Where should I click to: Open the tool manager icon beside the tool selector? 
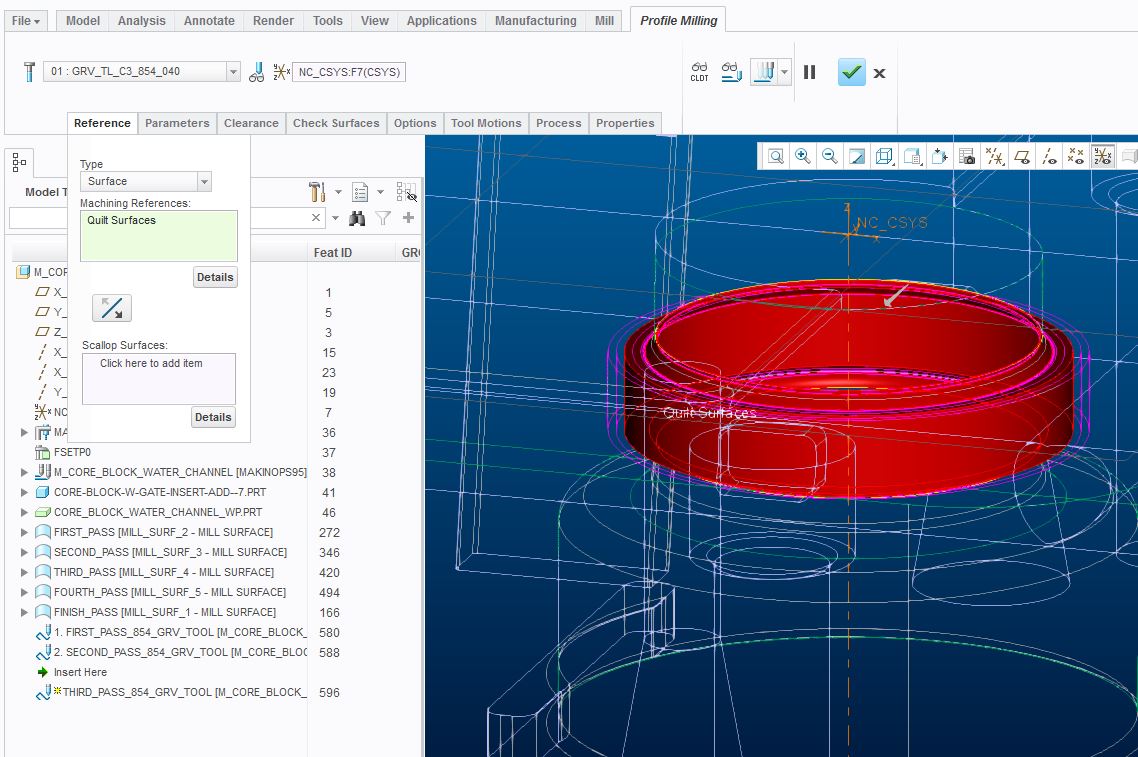point(29,72)
